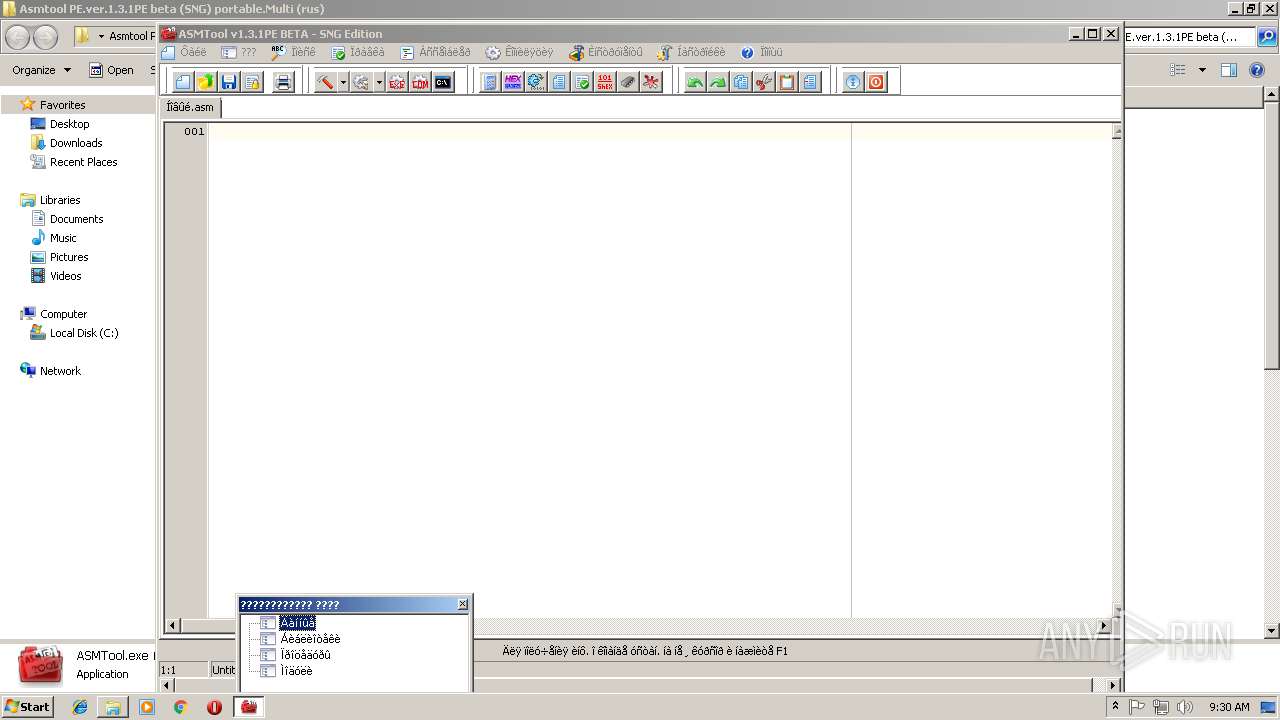Click the gray eraser-like icon before the bug icon
Viewport: 1280px width, 720px height.
point(628,82)
